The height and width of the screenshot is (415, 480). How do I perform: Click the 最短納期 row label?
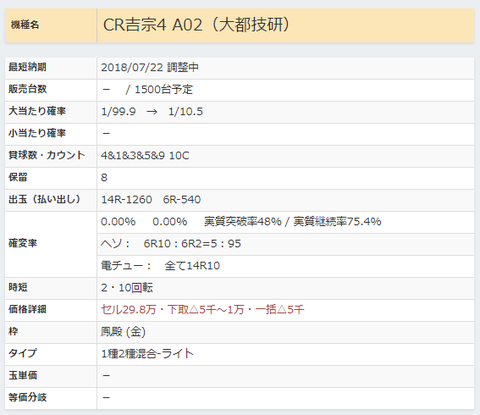(x=27, y=67)
